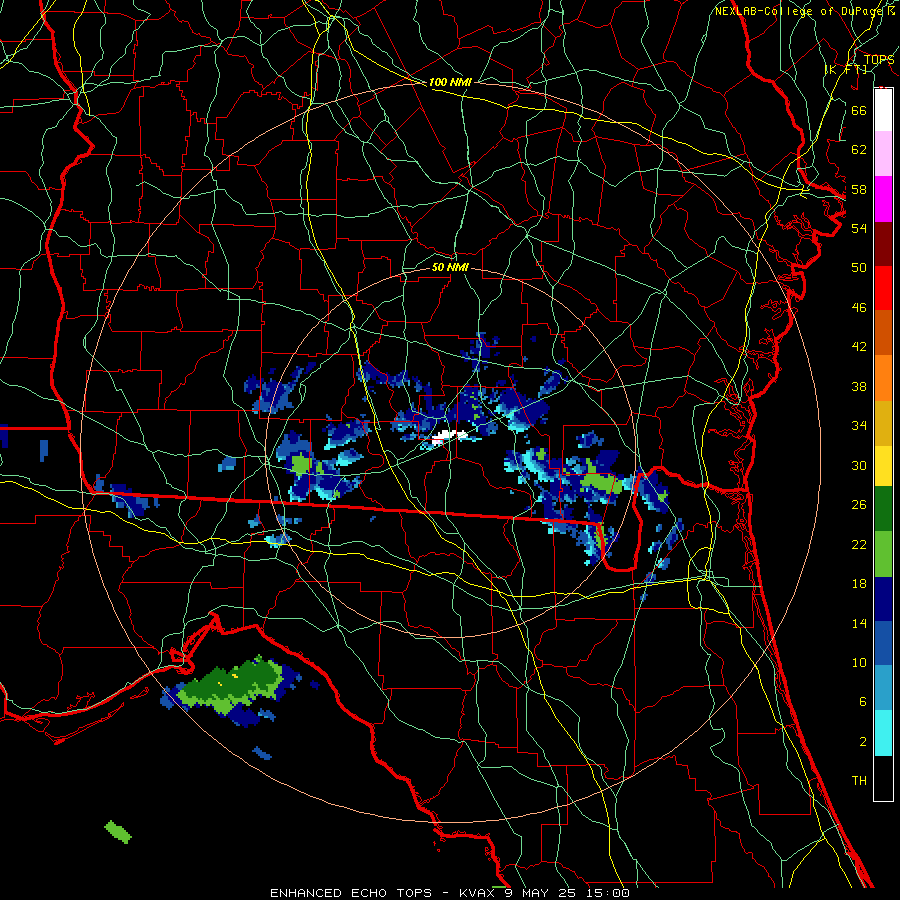Image resolution: width=900 pixels, height=900 pixels.
Task: Click the white echo near the radar center
Action: (449, 437)
